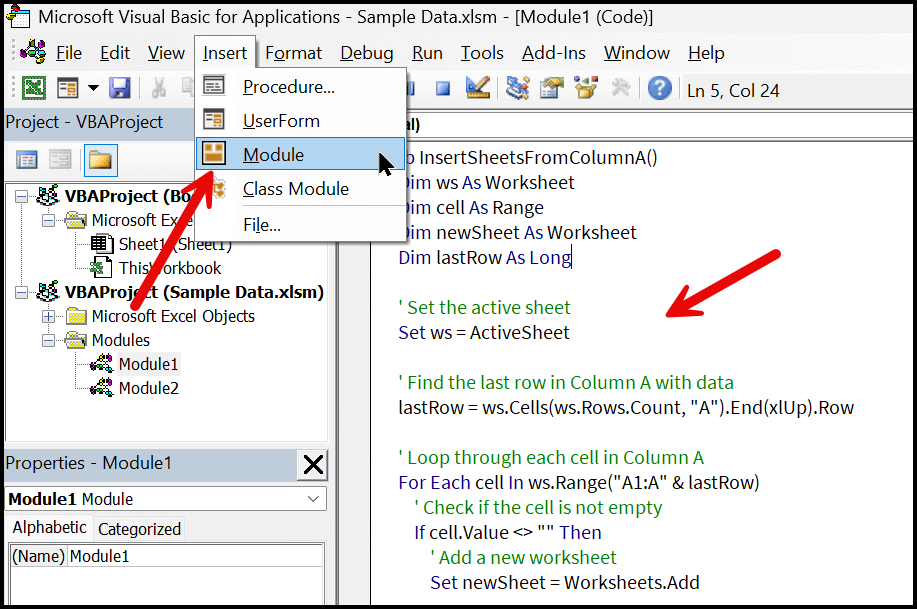Click the blue Help question mark icon

[x=659, y=89]
